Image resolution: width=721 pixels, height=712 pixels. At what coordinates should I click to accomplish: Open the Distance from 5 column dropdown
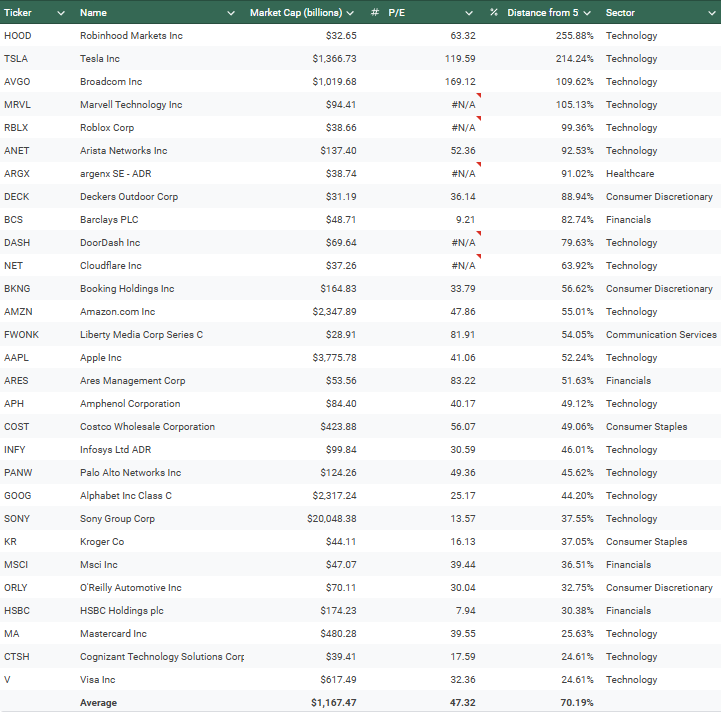(x=587, y=13)
